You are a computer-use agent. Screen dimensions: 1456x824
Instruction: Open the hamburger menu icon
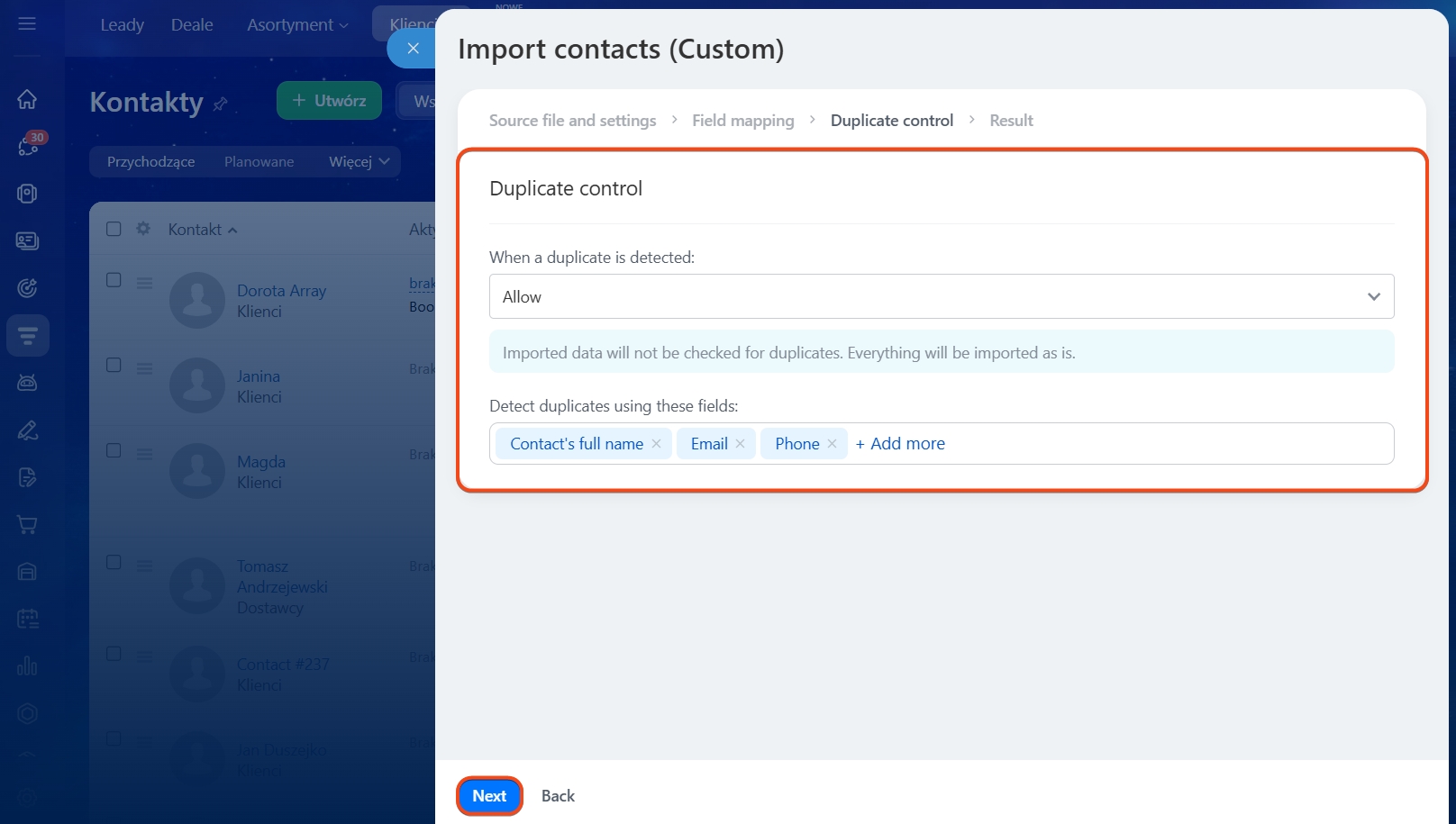tap(27, 23)
